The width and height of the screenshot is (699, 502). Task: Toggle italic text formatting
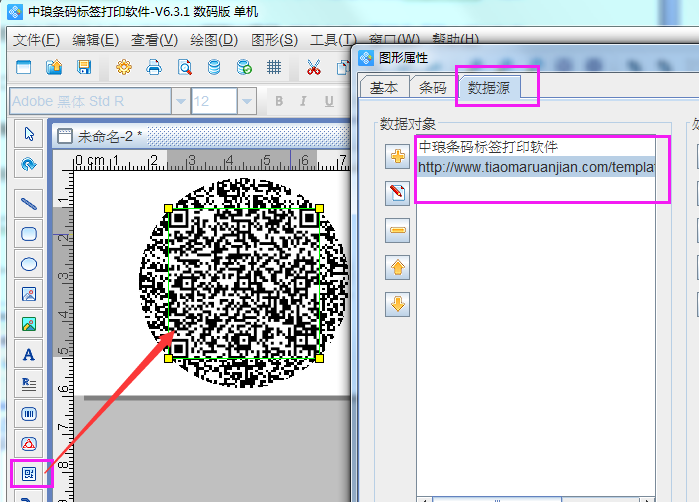[x=305, y=101]
